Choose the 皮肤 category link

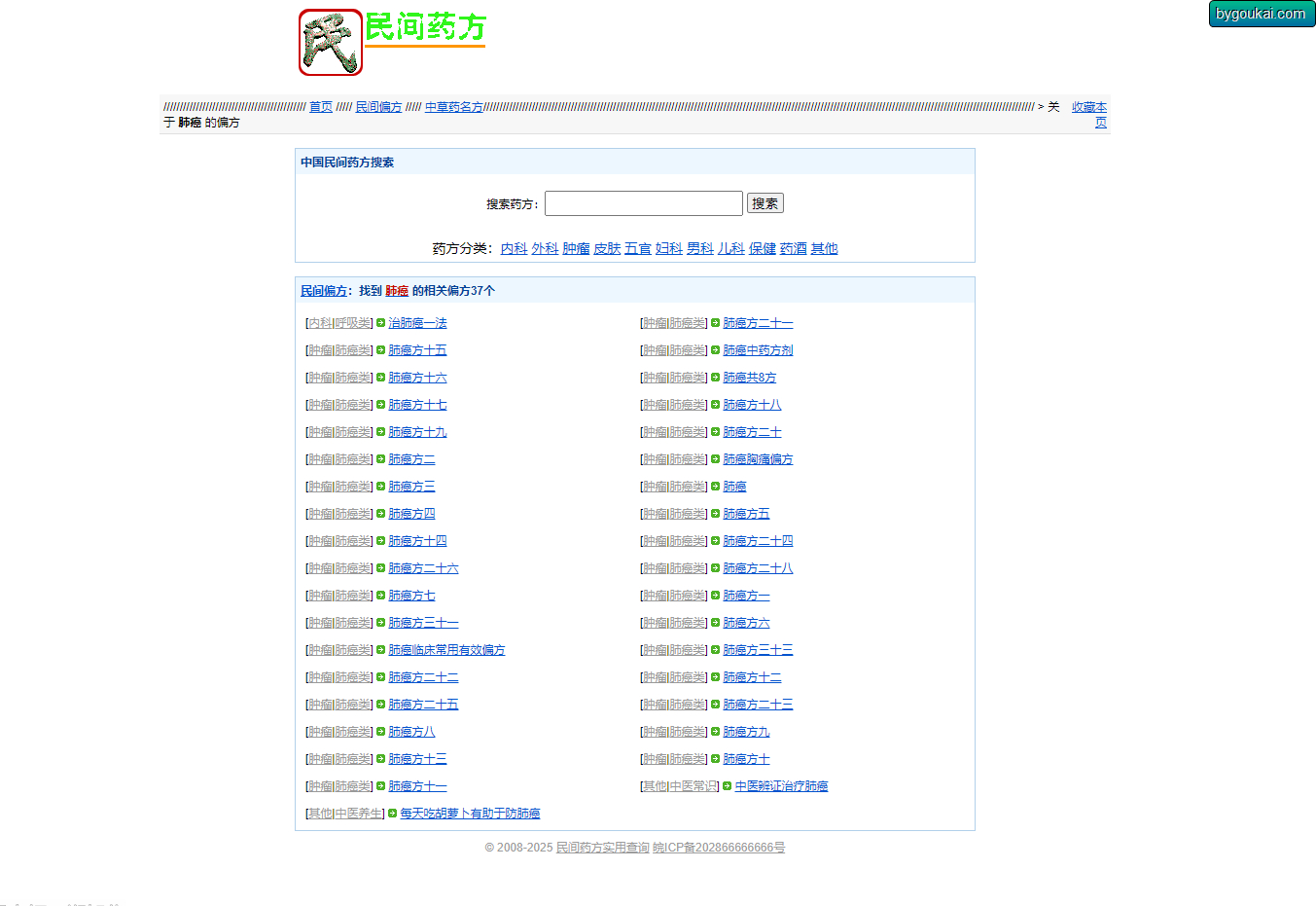tap(606, 249)
